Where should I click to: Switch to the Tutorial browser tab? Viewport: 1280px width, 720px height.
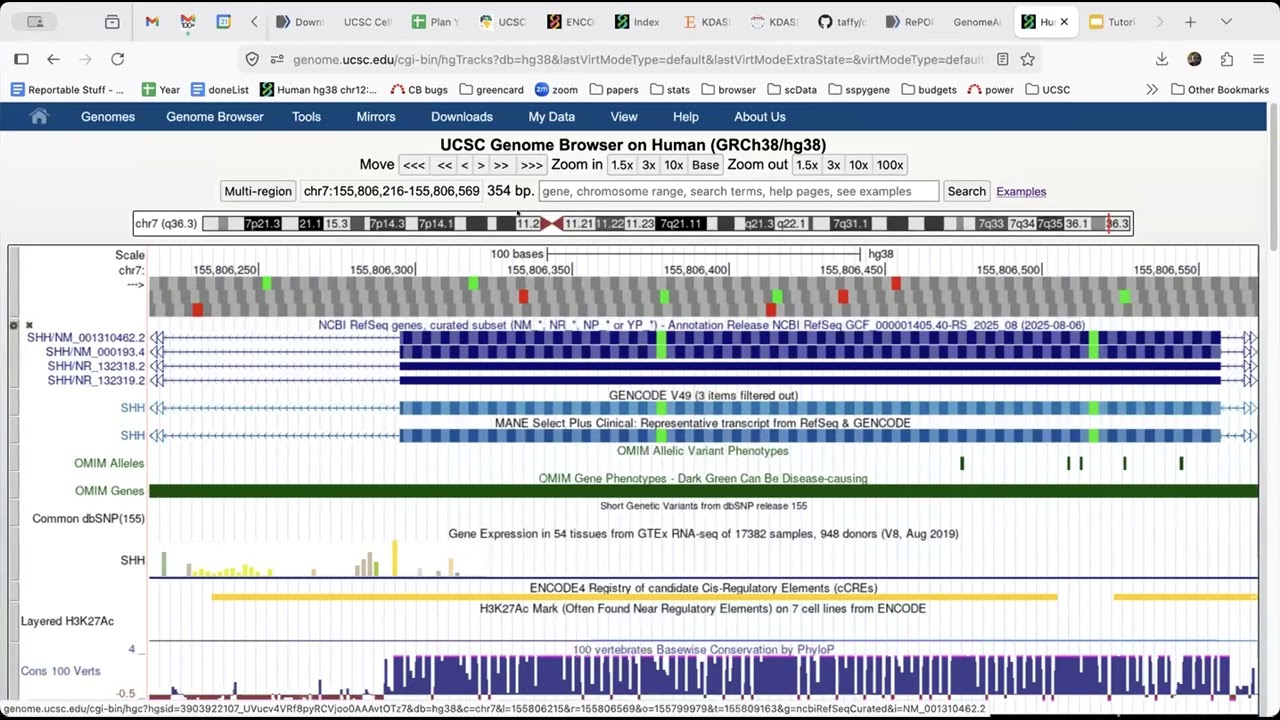pos(1112,21)
